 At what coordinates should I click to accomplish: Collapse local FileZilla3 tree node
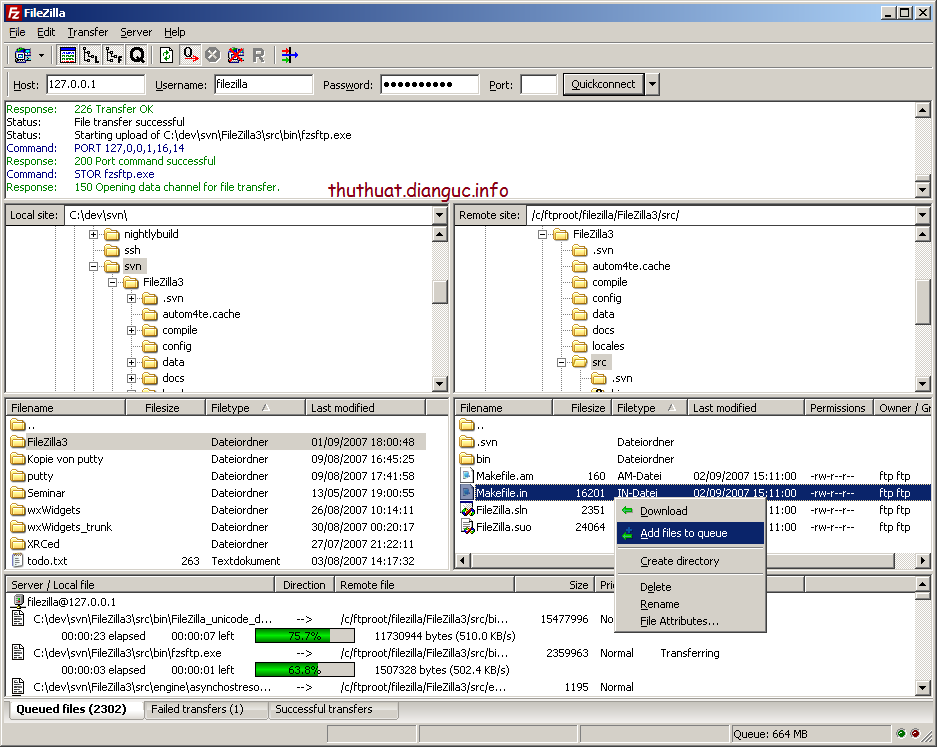click(112, 282)
